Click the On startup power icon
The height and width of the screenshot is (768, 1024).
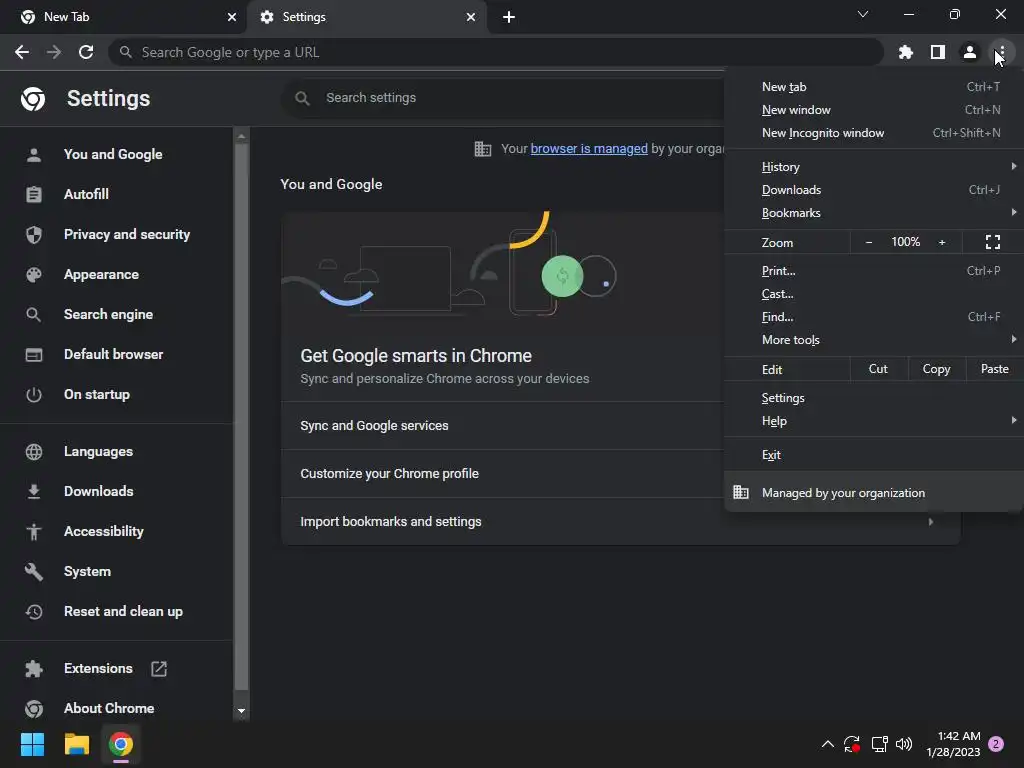tap(33, 395)
